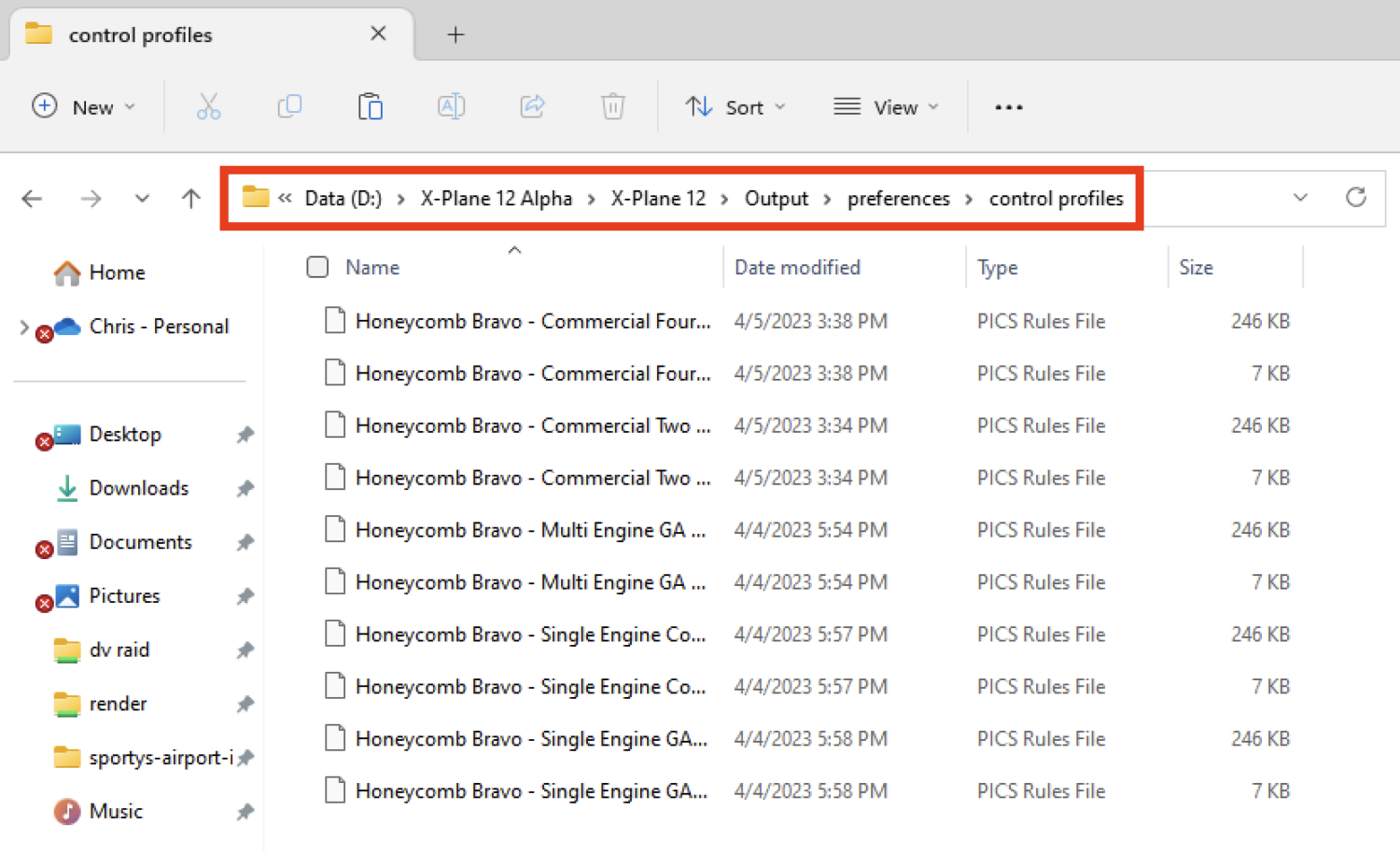Select the Rename icon
This screenshot has width=1400, height=852.
coord(451,106)
